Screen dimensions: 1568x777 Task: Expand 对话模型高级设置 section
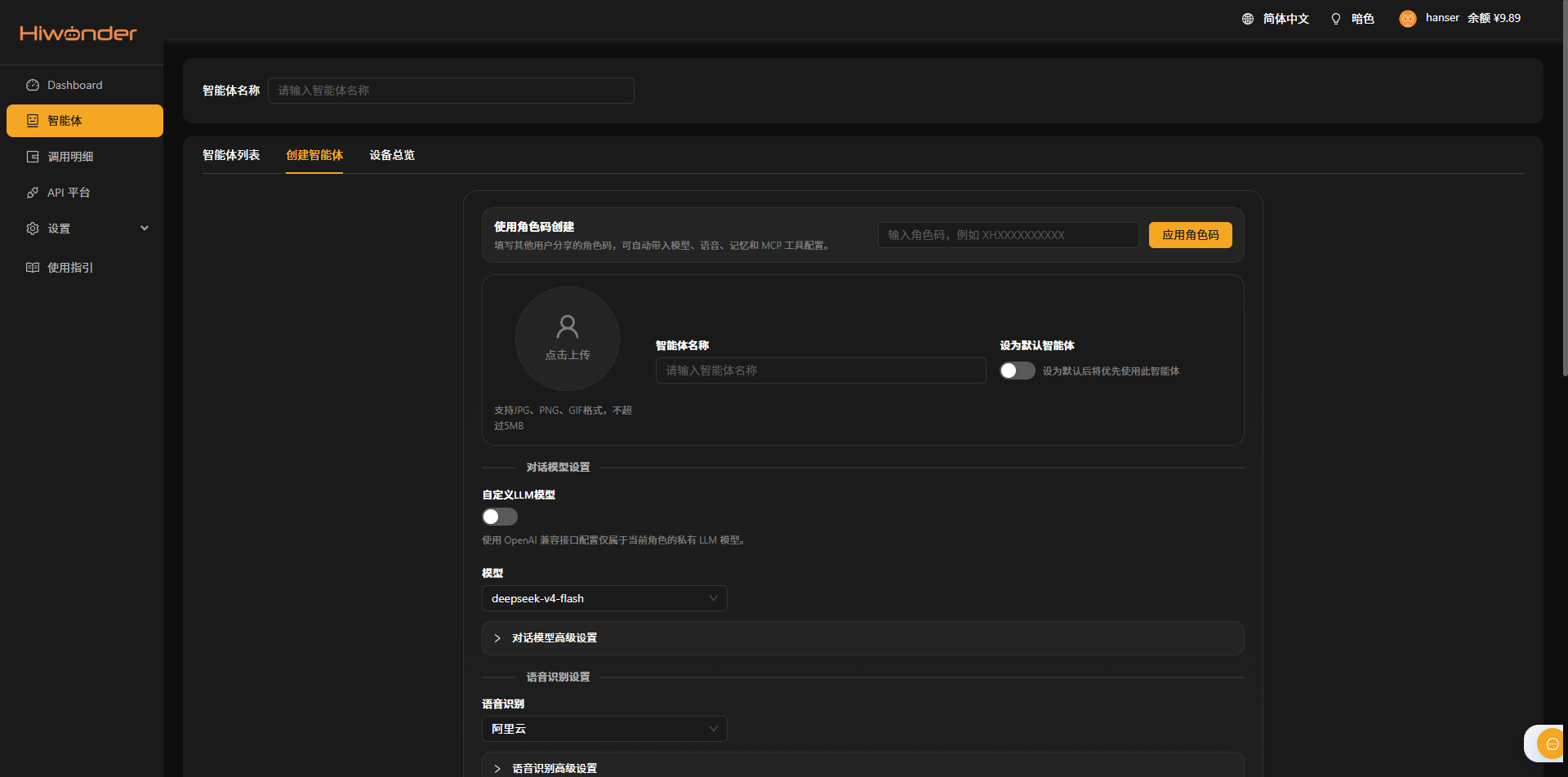coord(863,638)
